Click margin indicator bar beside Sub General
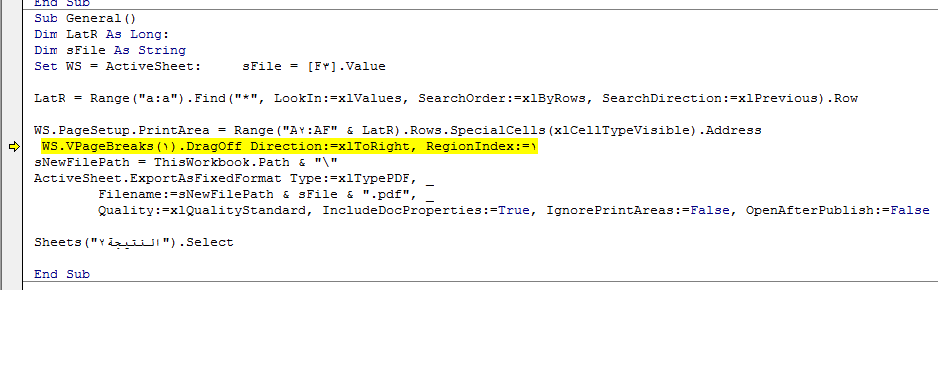938x367 pixels. coord(11,19)
